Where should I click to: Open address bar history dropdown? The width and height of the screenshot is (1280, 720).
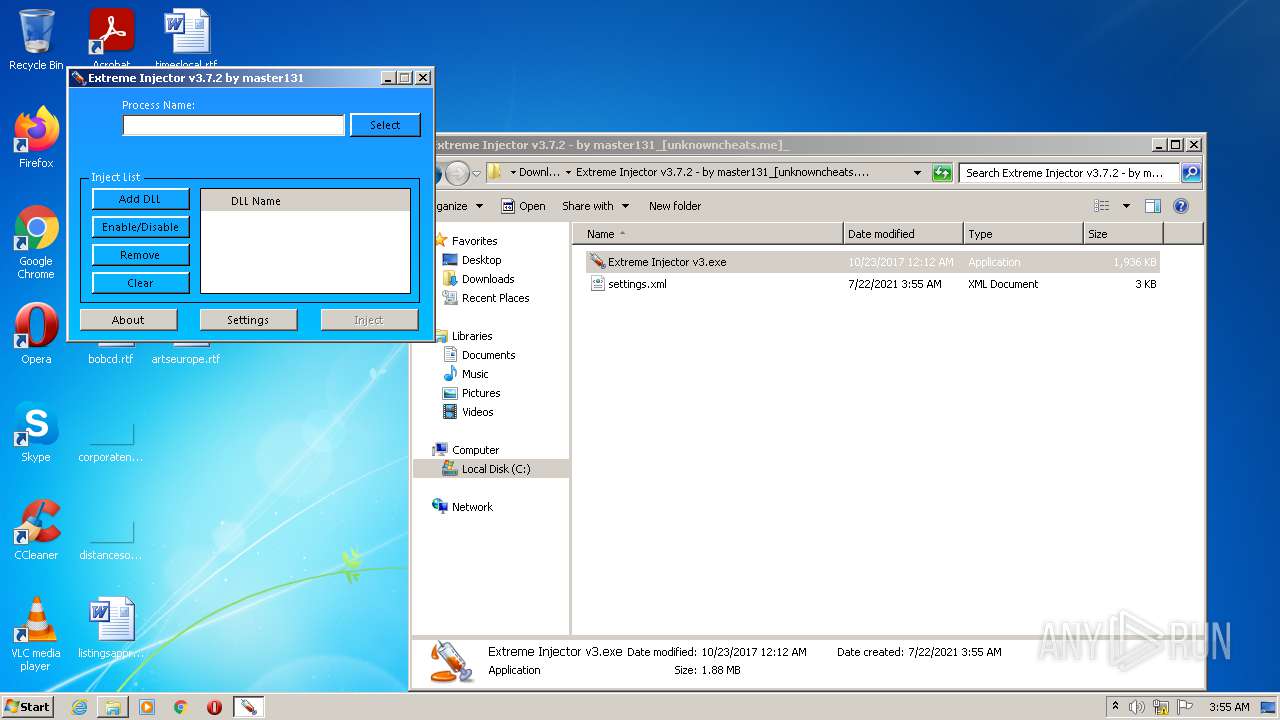coord(917,173)
